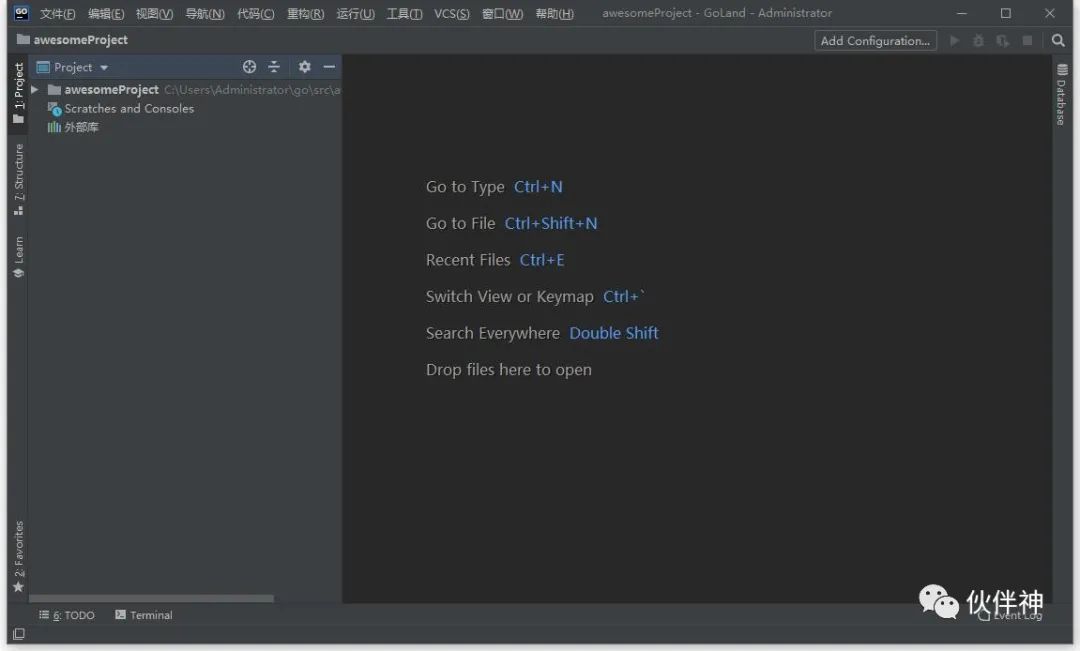Hide the Project tool window
This screenshot has width=1080, height=651.
point(329,67)
